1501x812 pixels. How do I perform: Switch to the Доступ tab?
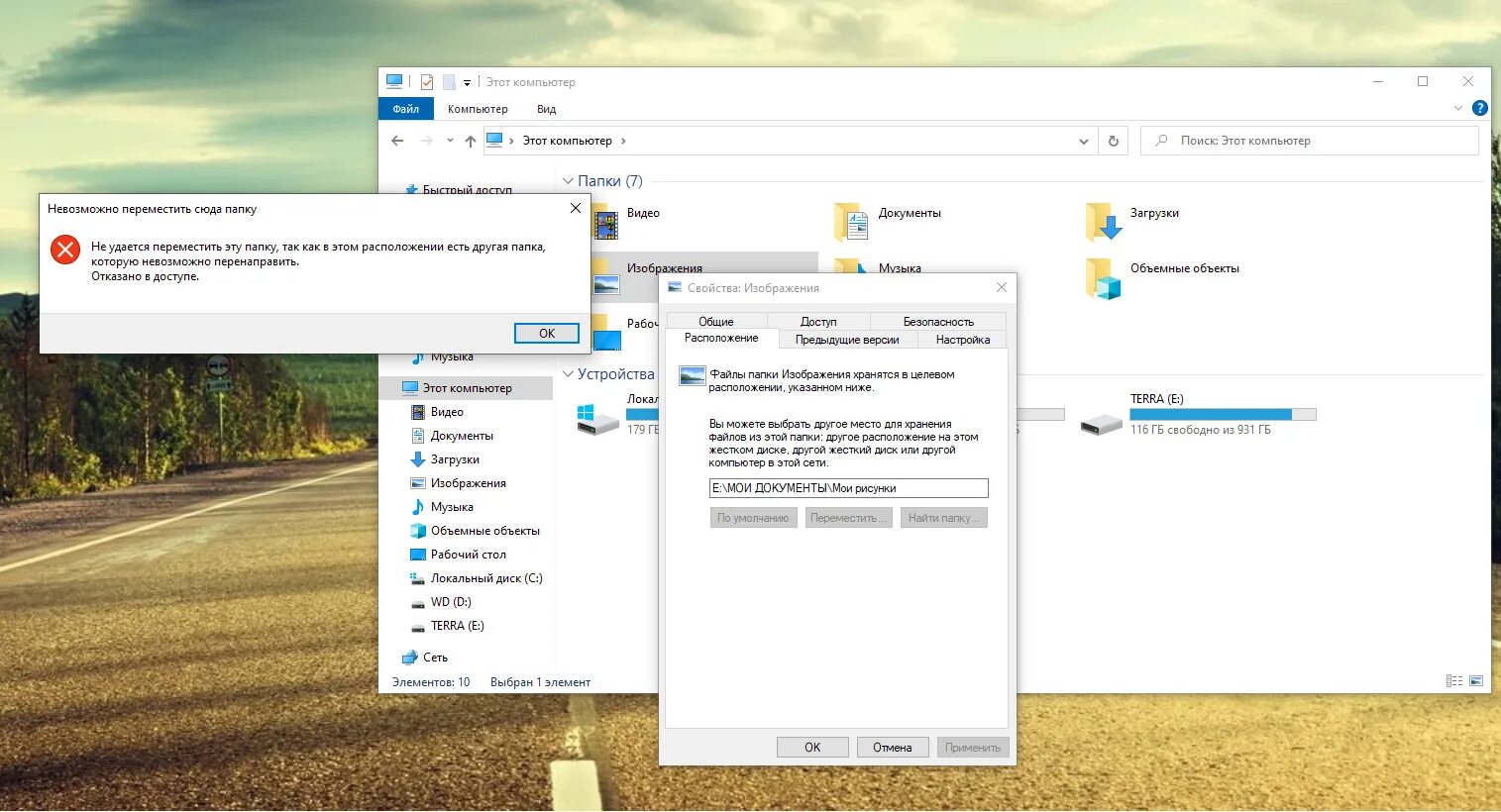pos(818,321)
